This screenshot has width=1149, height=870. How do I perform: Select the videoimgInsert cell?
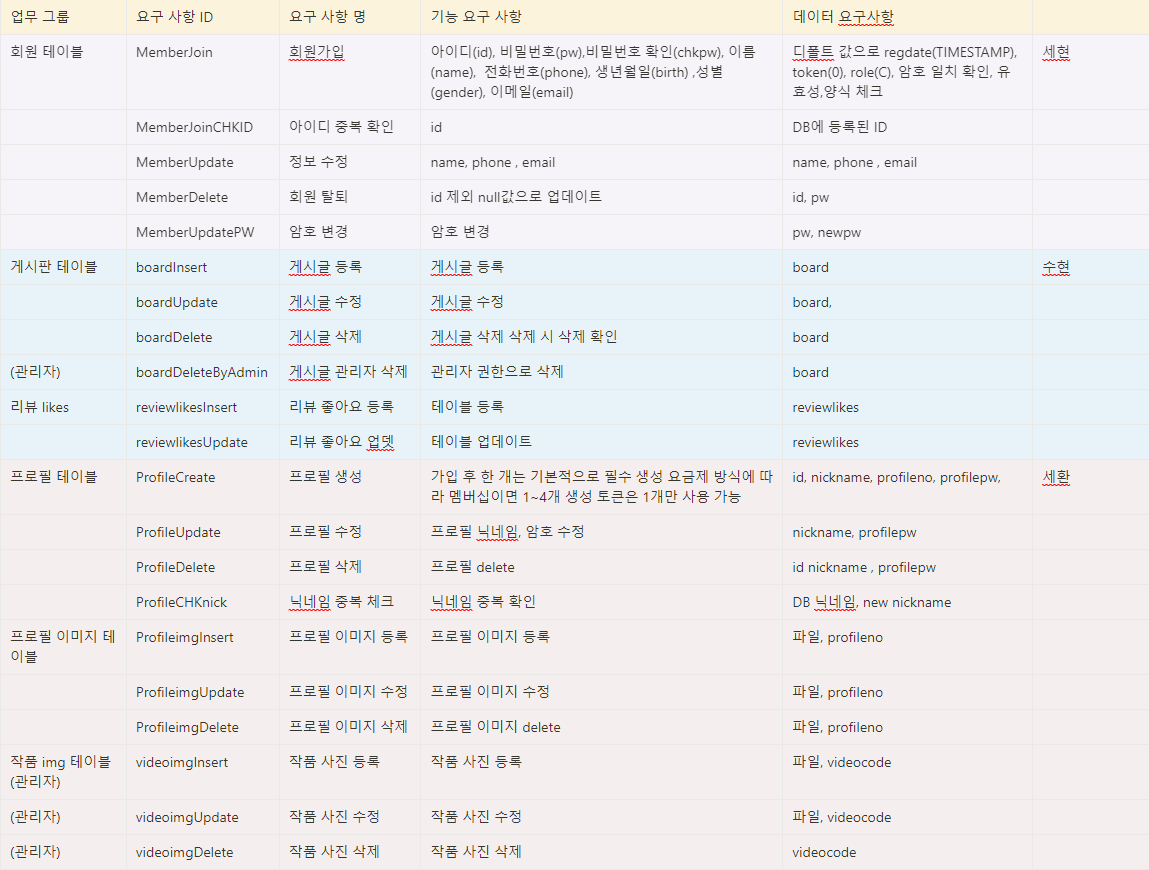202,772
